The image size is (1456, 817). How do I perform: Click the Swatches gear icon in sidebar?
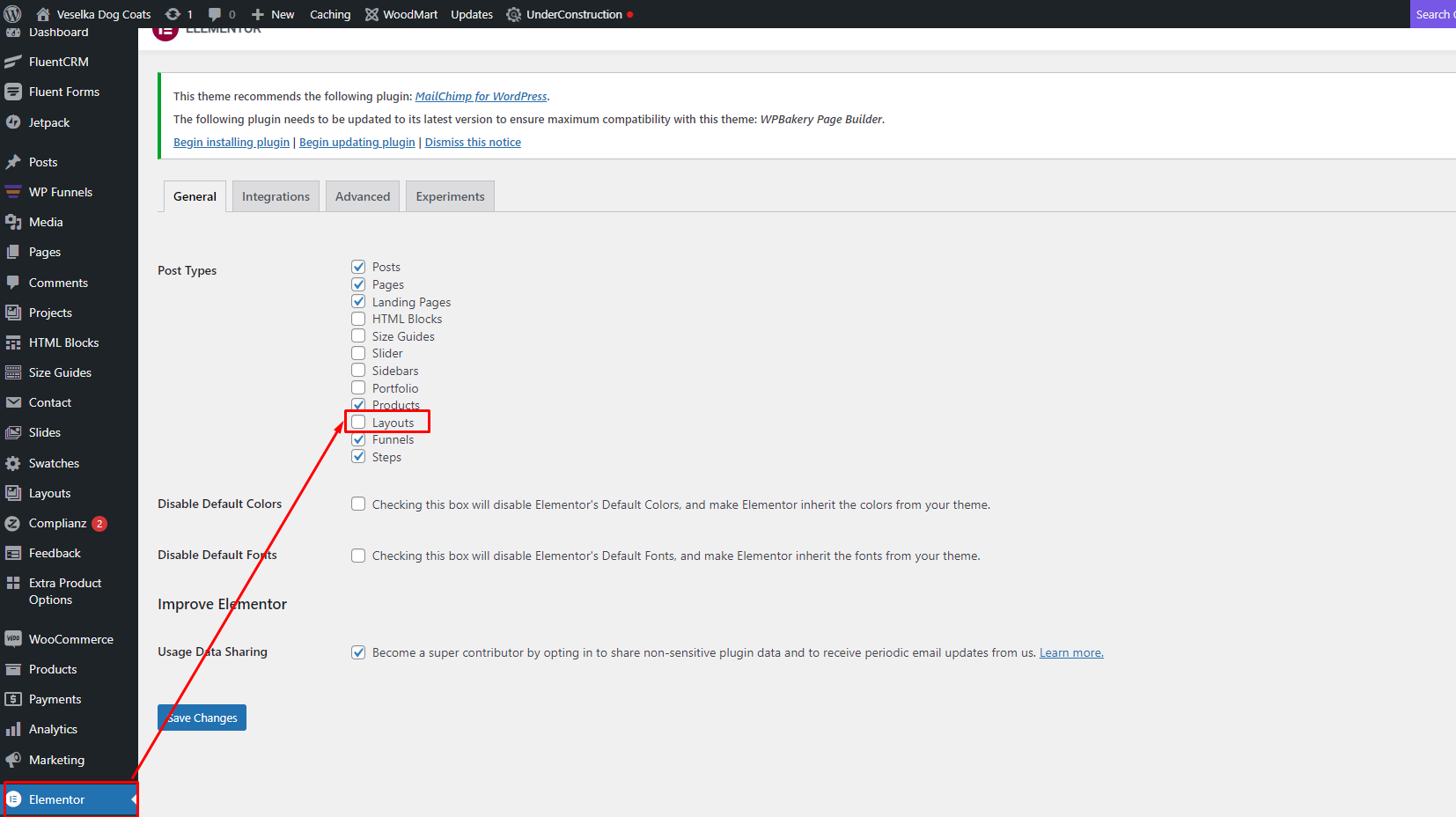click(13, 463)
